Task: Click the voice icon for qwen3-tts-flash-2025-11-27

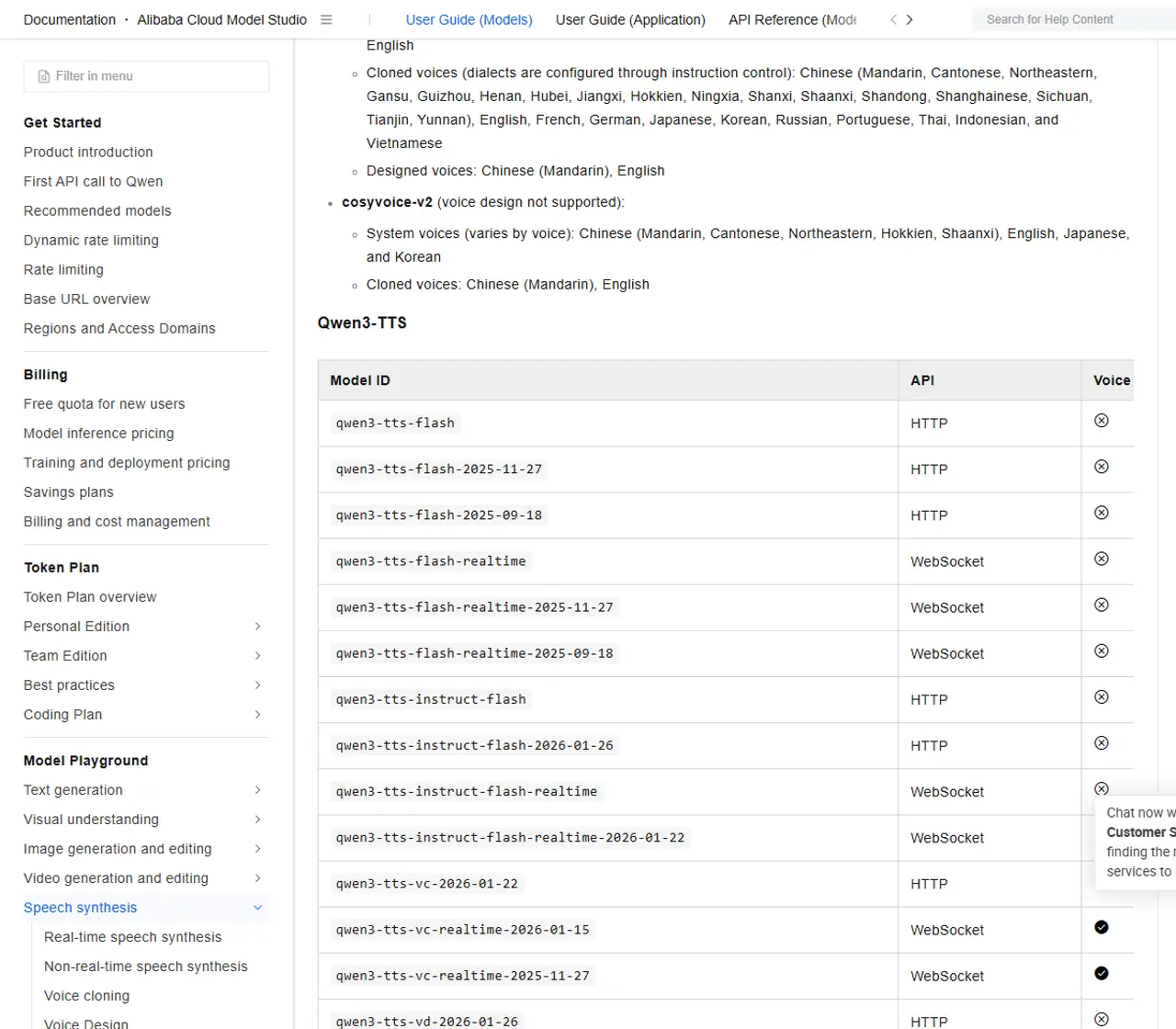Action: coord(1102,467)
